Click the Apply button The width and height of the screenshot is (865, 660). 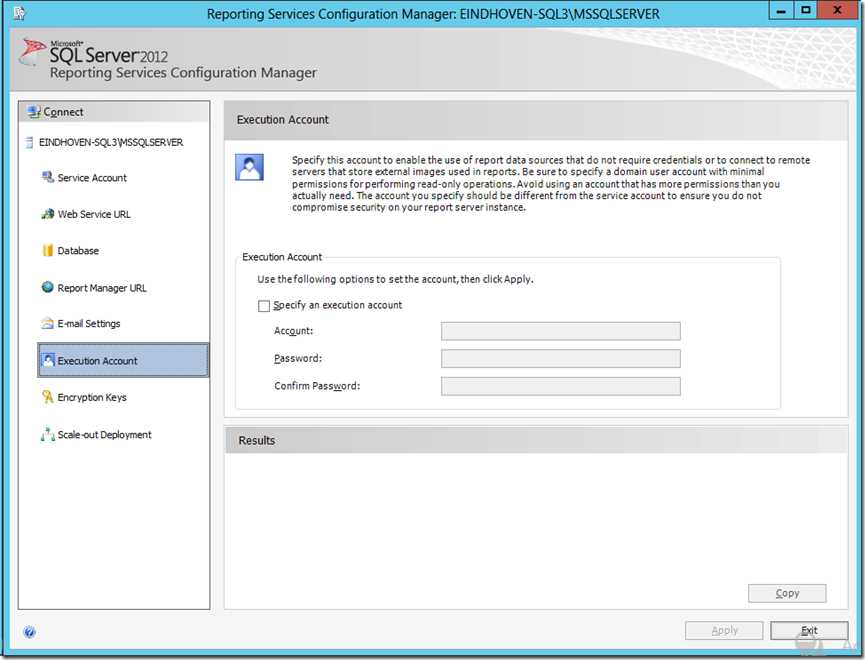pyautogui.click(x=724, y=630)
